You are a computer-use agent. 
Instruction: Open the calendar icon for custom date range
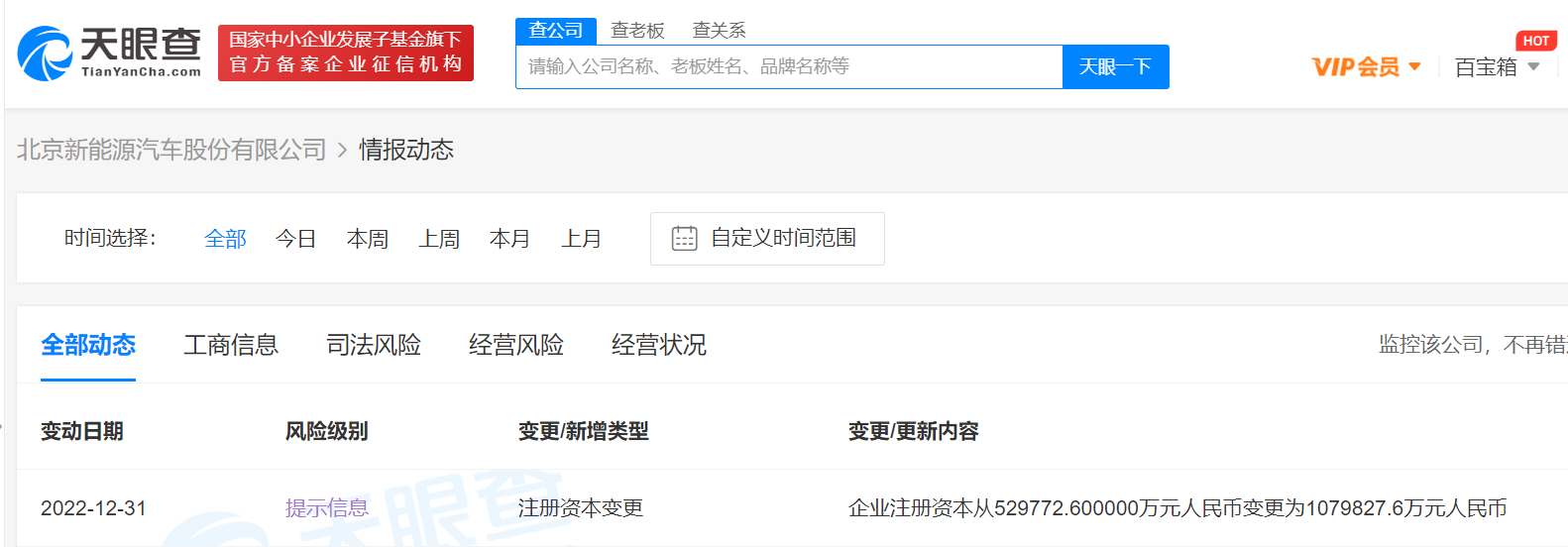tap(685, 238)
